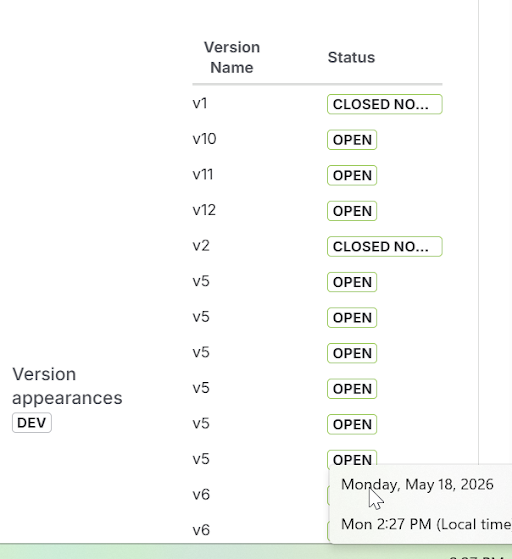The width and height of the screenshot is (512, 559).
Task: Click the CLOSED NO... badge for v2
Action: [x=385, y=246]
